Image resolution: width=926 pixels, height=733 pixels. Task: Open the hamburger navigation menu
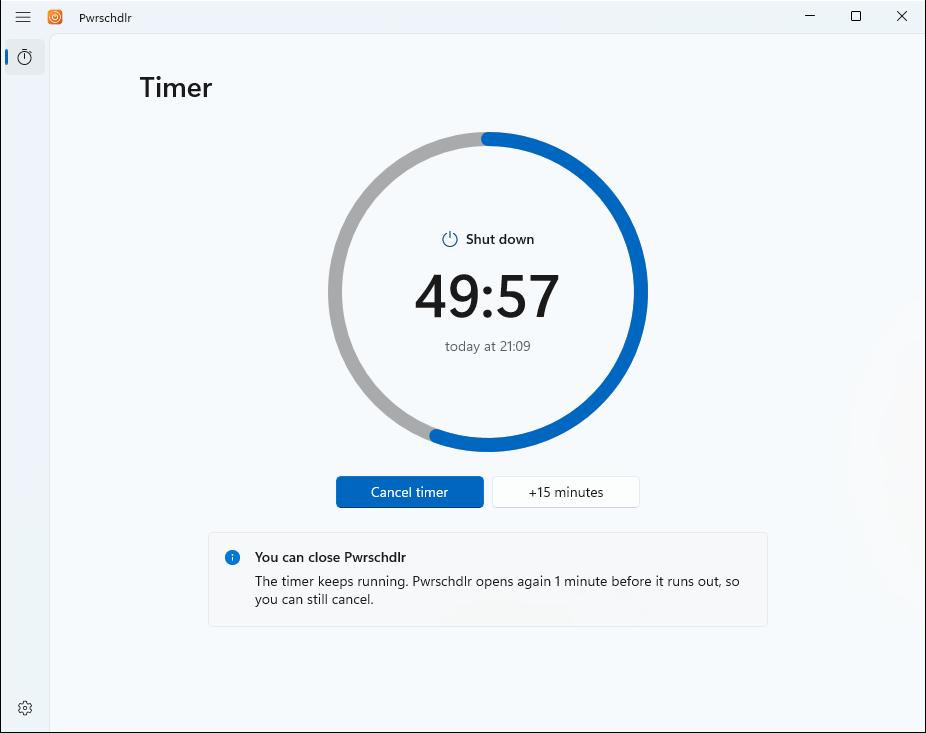23,17
